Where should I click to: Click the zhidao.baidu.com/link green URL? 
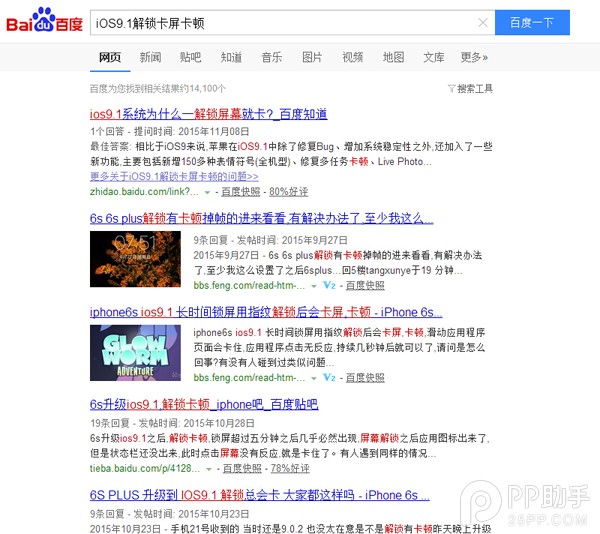click(144, 192)
